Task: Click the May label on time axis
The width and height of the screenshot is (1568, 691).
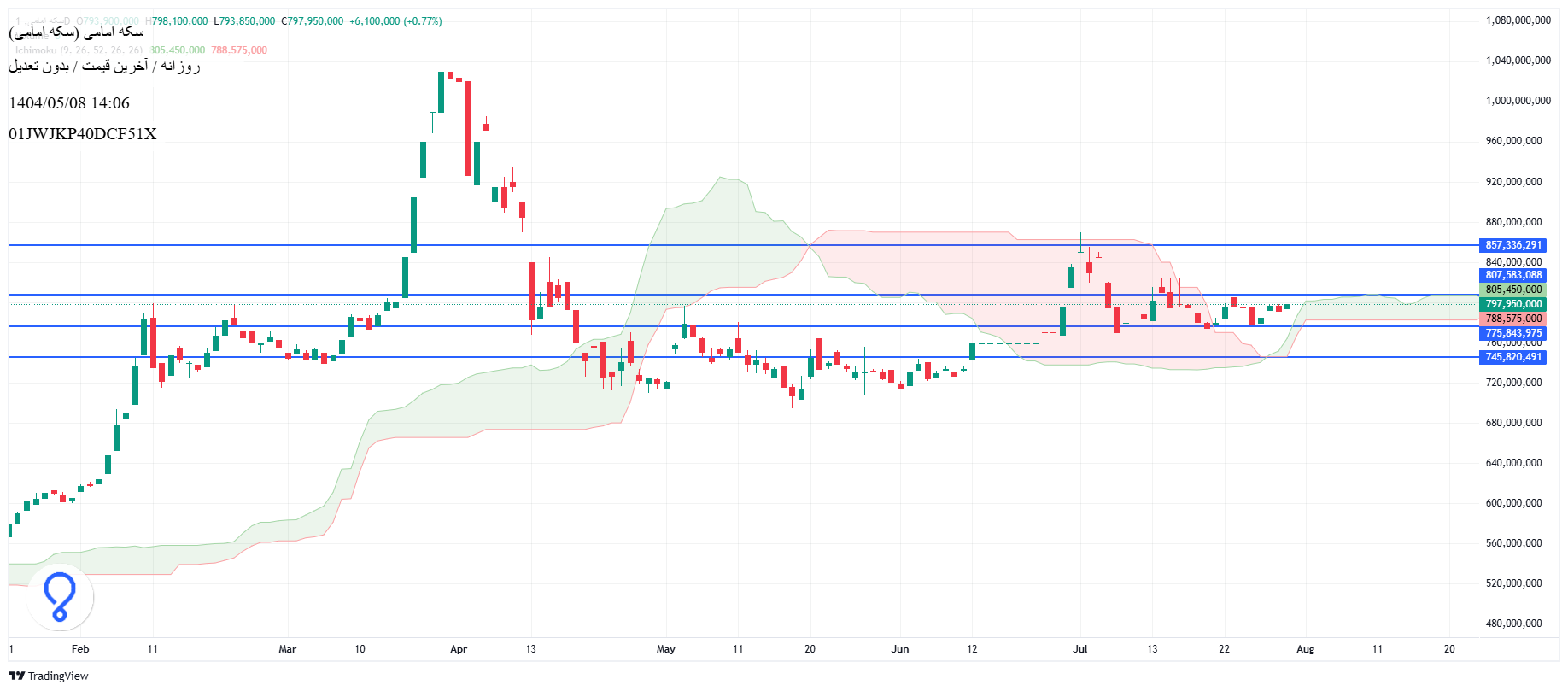Action: [666, 649]
